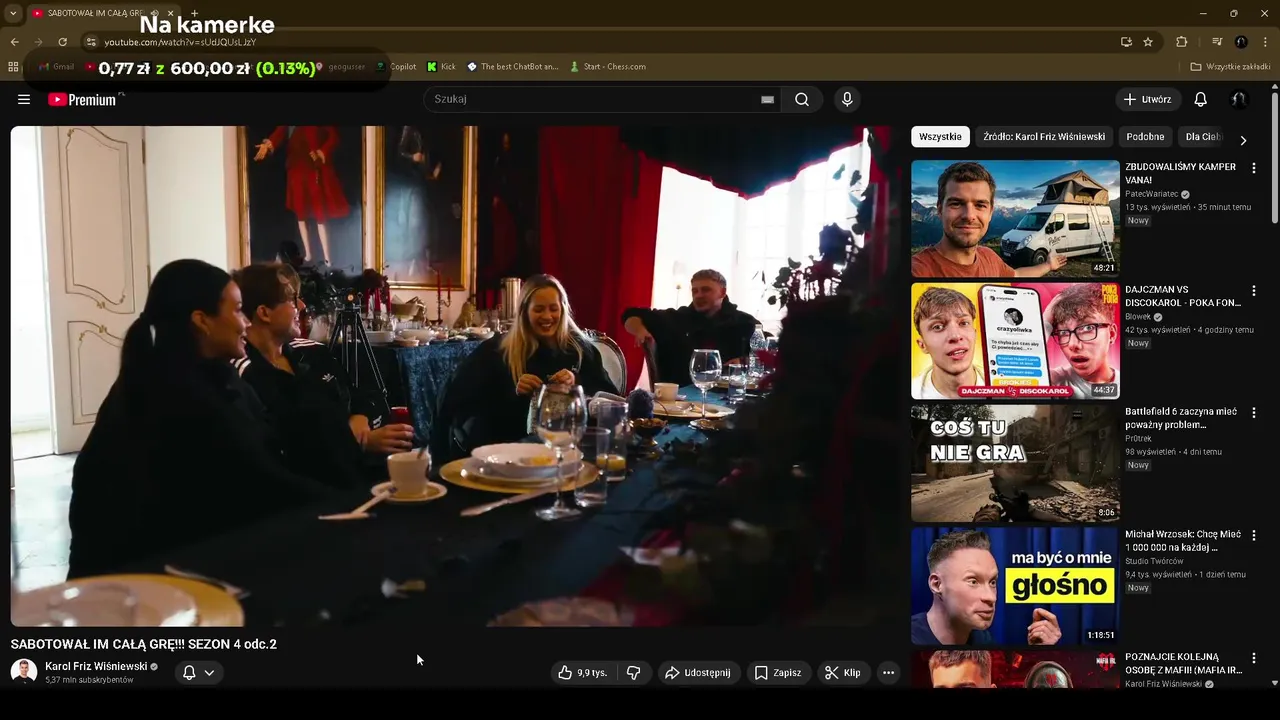Open the Chrome tab search dropdown
1280x720 pixels.
(13, 13)
